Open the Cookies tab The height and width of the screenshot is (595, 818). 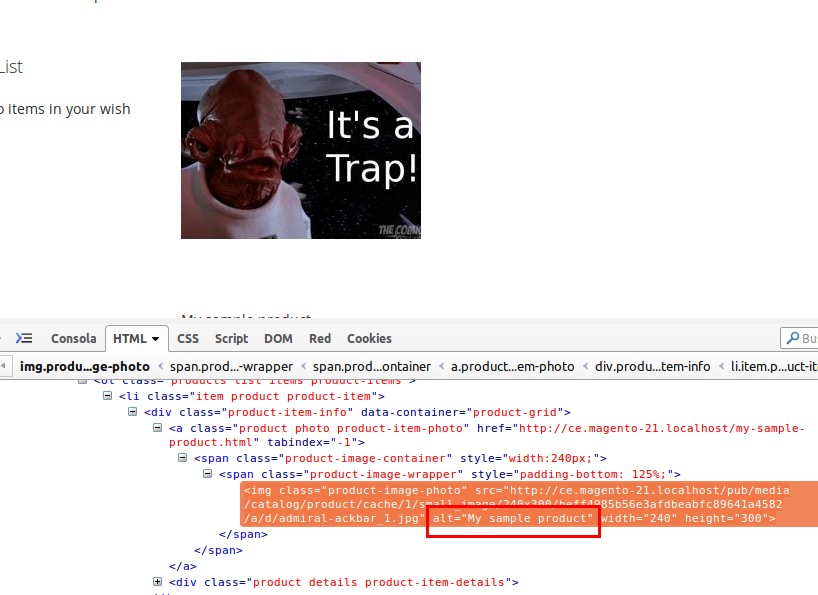(x=368, y=338)
